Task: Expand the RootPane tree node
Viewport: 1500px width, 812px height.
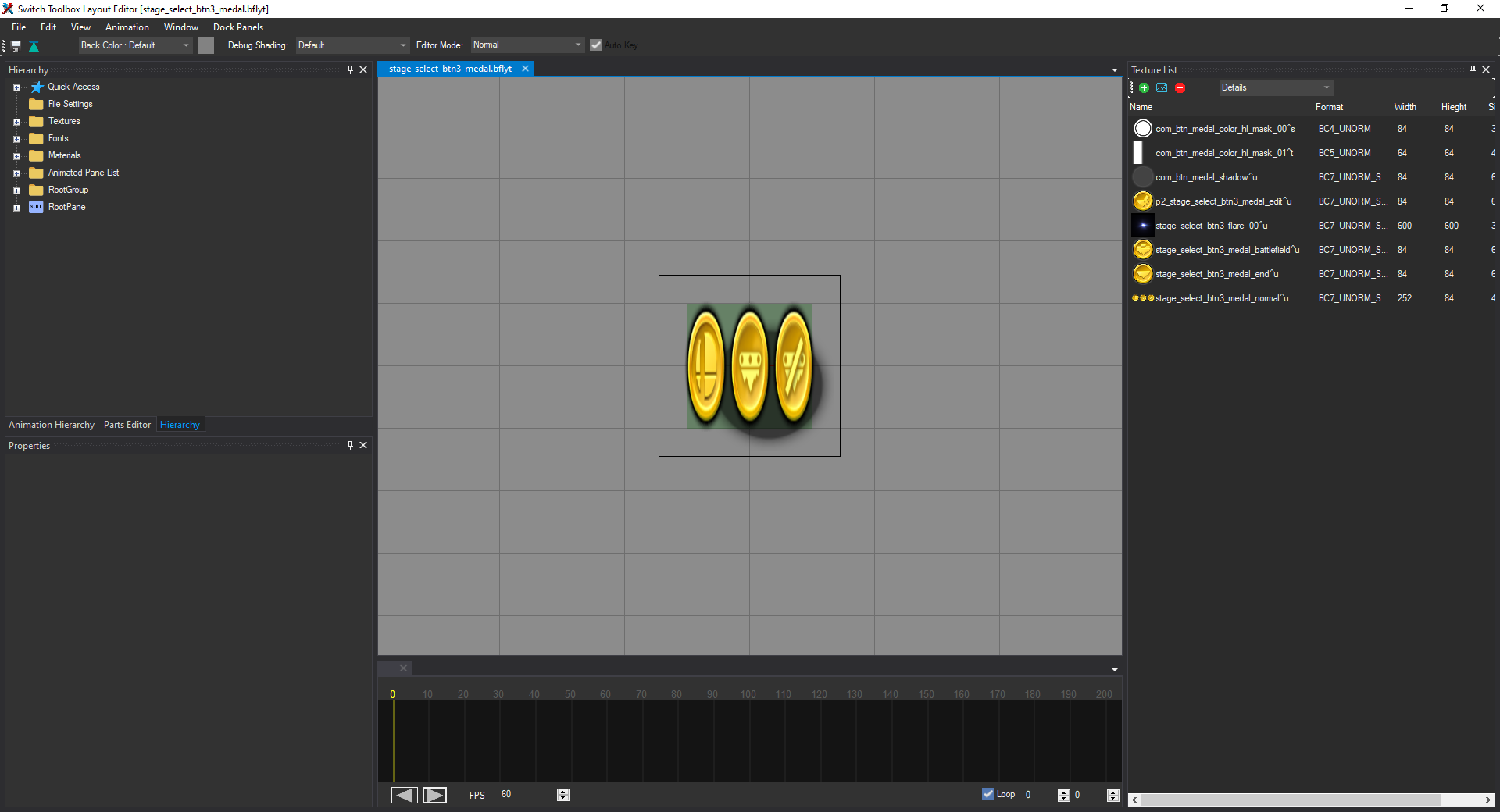Action: 16,208
